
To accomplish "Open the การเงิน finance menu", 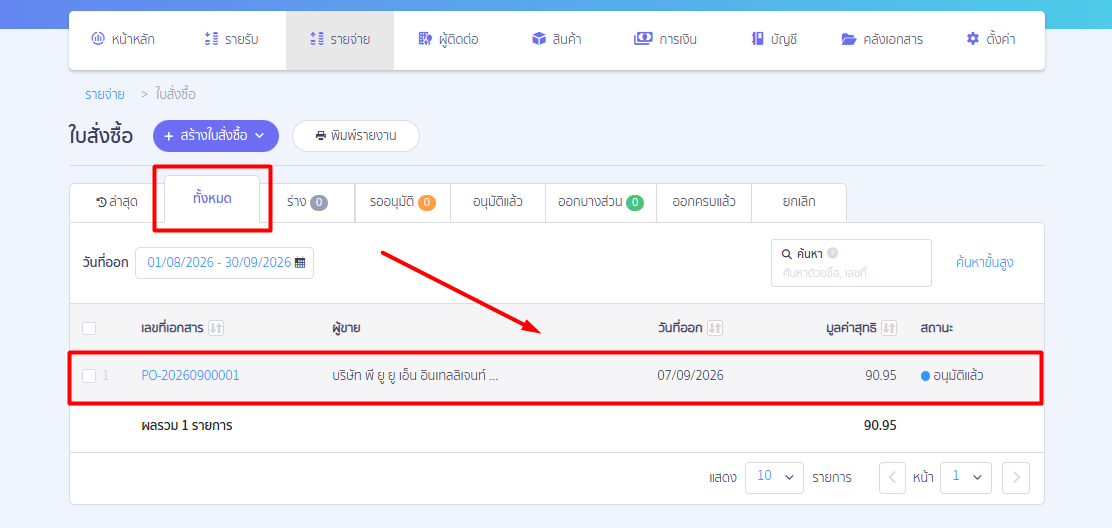I will click(665, 40).
